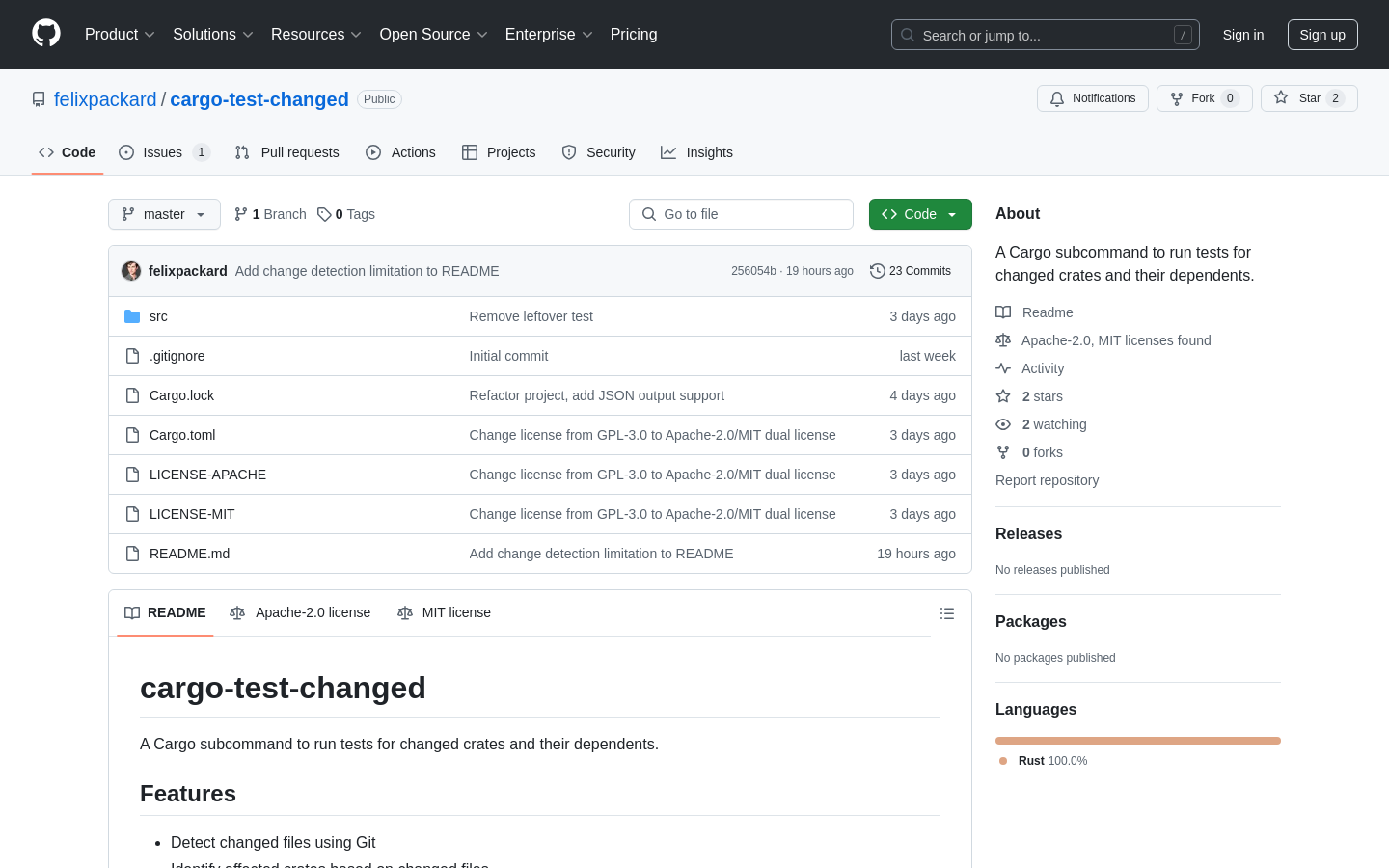View the 1 Branch link
The image size is (1389, 868).
[270, 214]
